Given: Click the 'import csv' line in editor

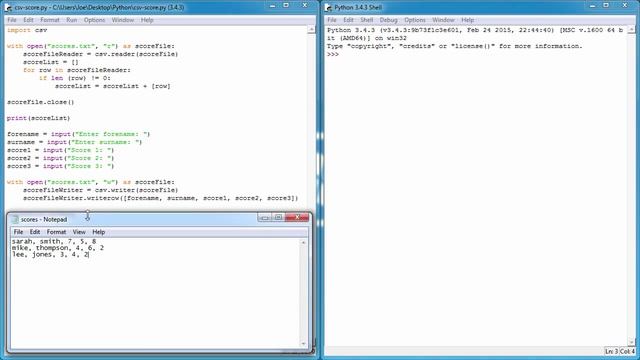Looking at the screenshot, I should pos(27,30).
